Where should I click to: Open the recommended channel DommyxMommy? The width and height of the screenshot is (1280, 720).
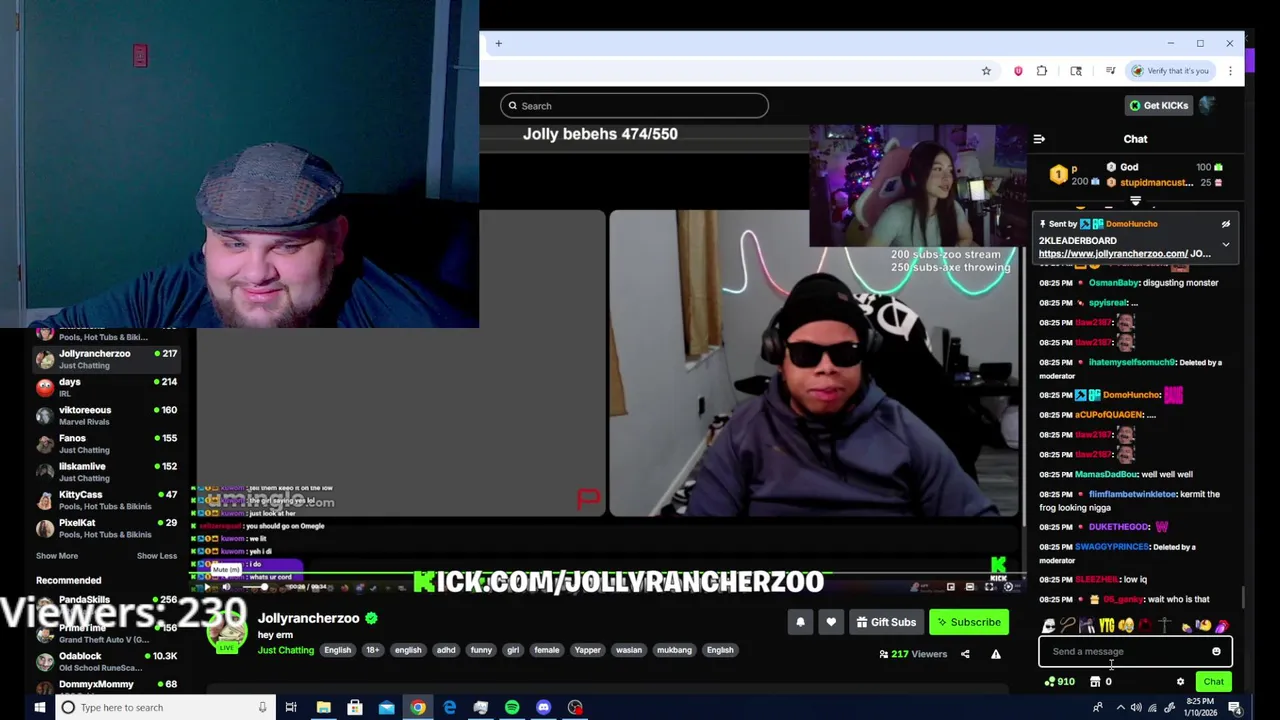106,687
